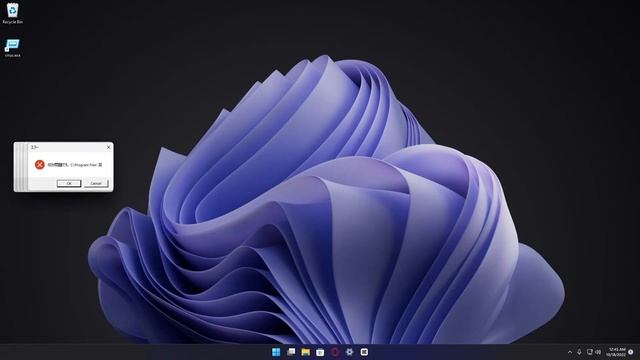Open Microsoft Store from the taskbar

pos(320,352)
